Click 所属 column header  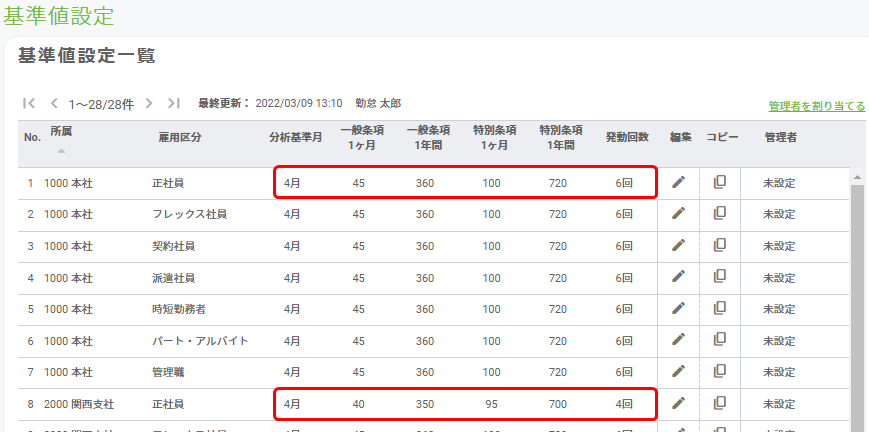(61, 131)
